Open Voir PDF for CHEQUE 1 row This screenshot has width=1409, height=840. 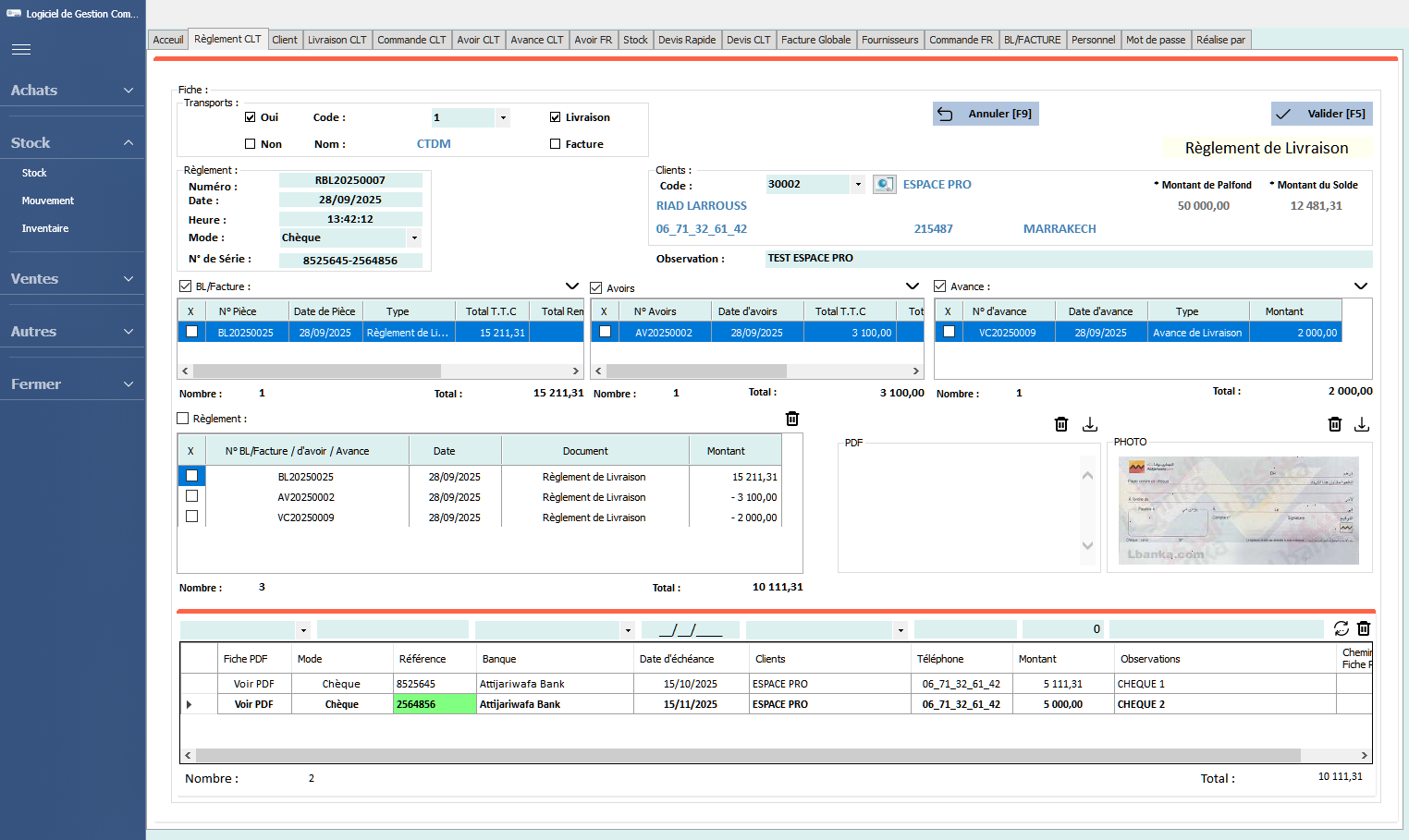[x=253, y=684]
